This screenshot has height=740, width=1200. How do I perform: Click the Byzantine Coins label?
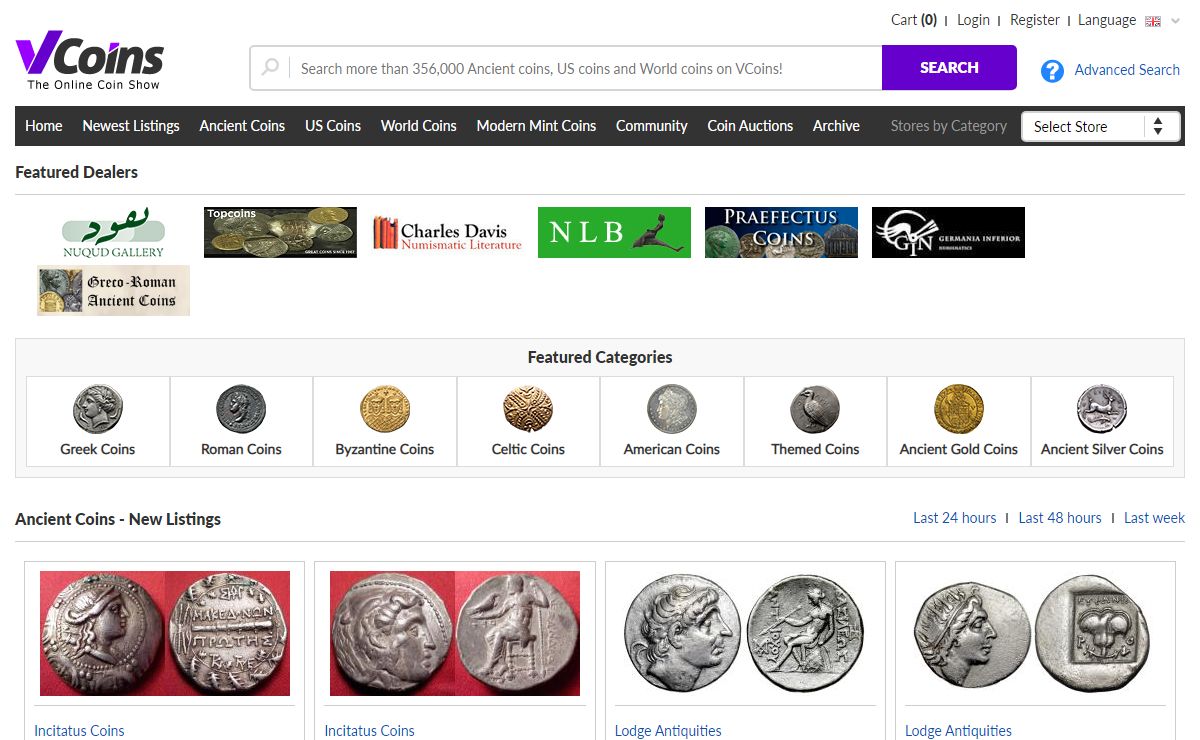coord(385,450)
